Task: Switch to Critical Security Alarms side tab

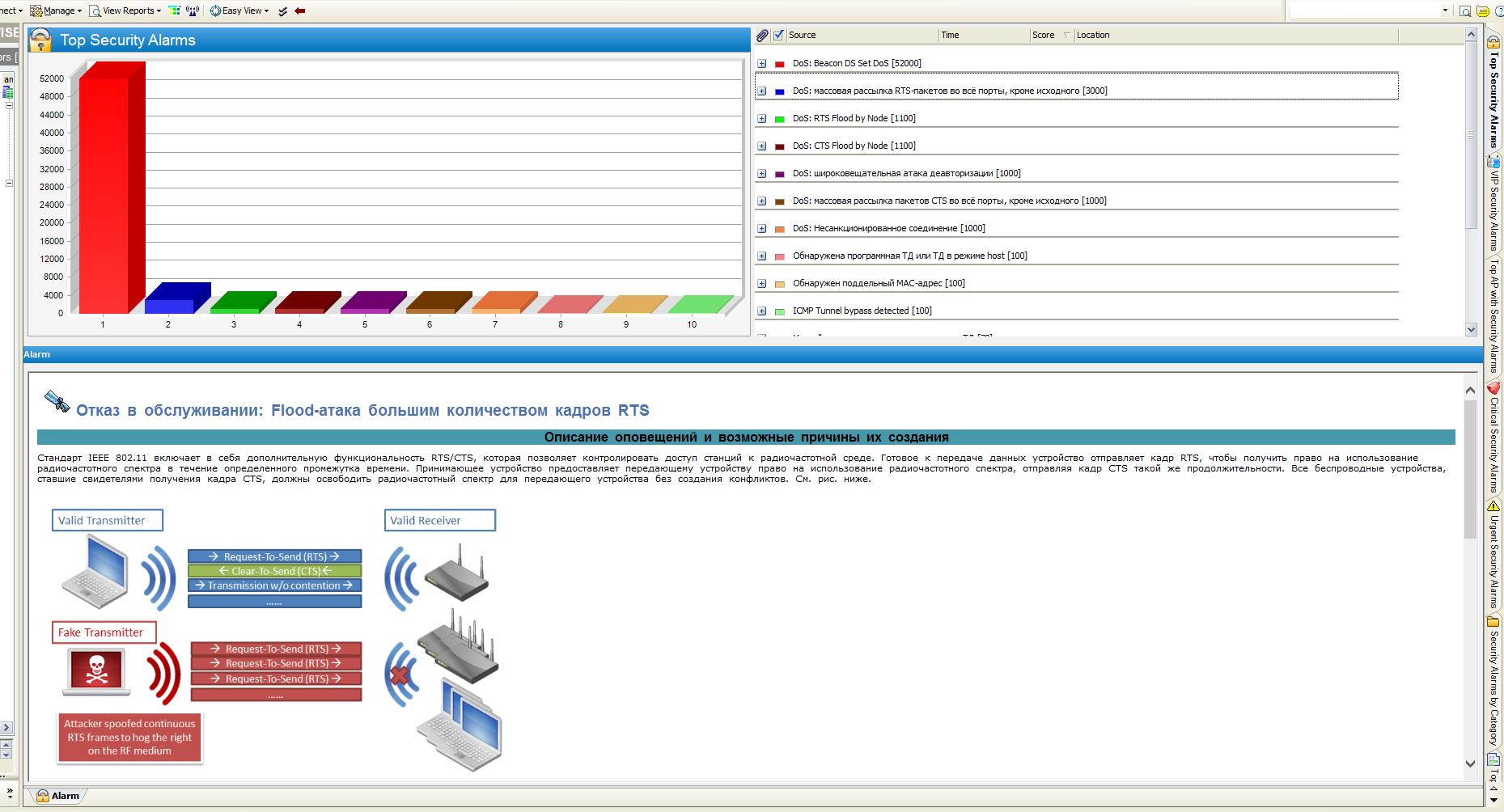Action: tap(1493, 437)
